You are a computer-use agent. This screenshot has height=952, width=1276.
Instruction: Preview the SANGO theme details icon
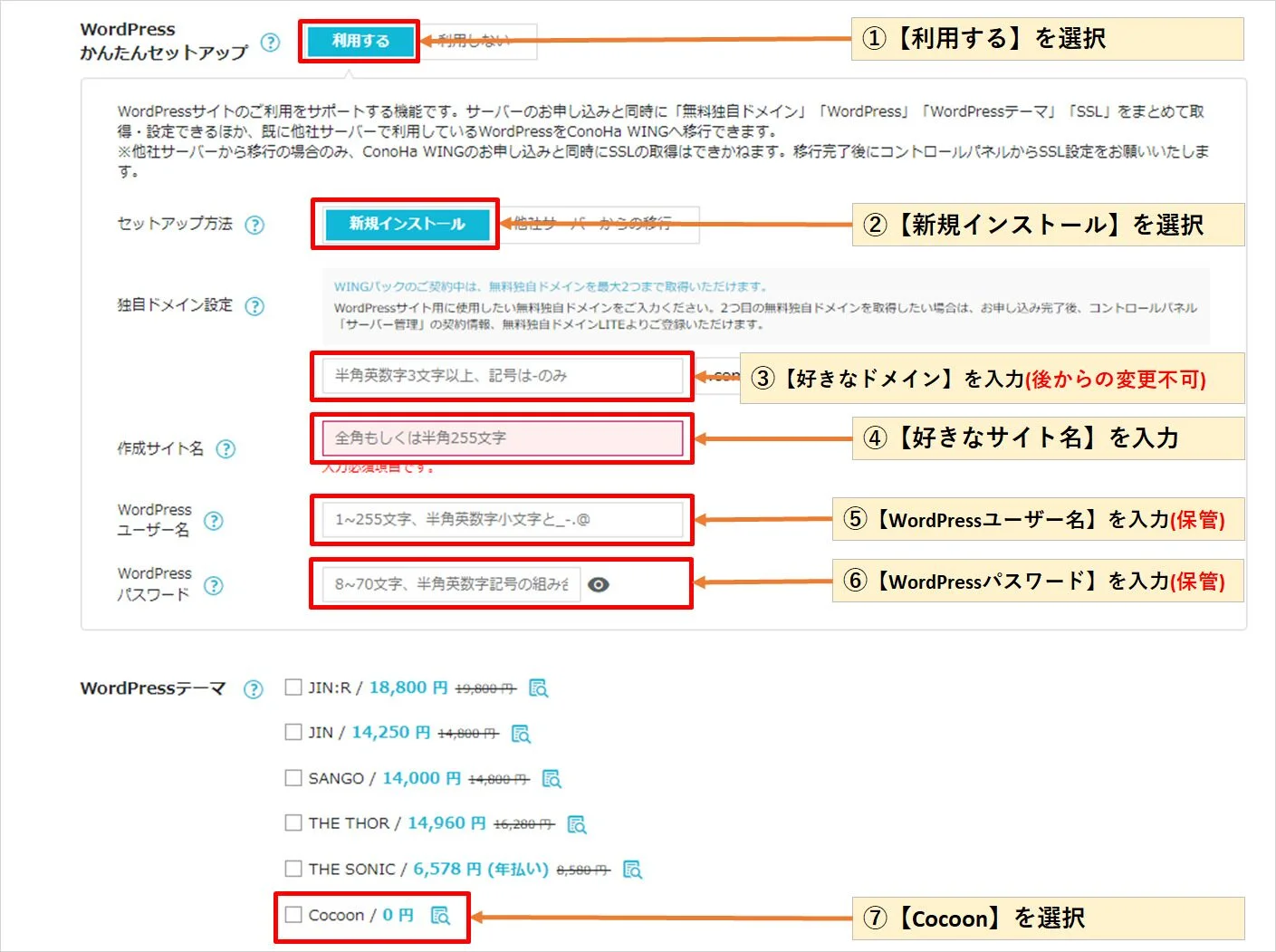click(x=551, y=779)
